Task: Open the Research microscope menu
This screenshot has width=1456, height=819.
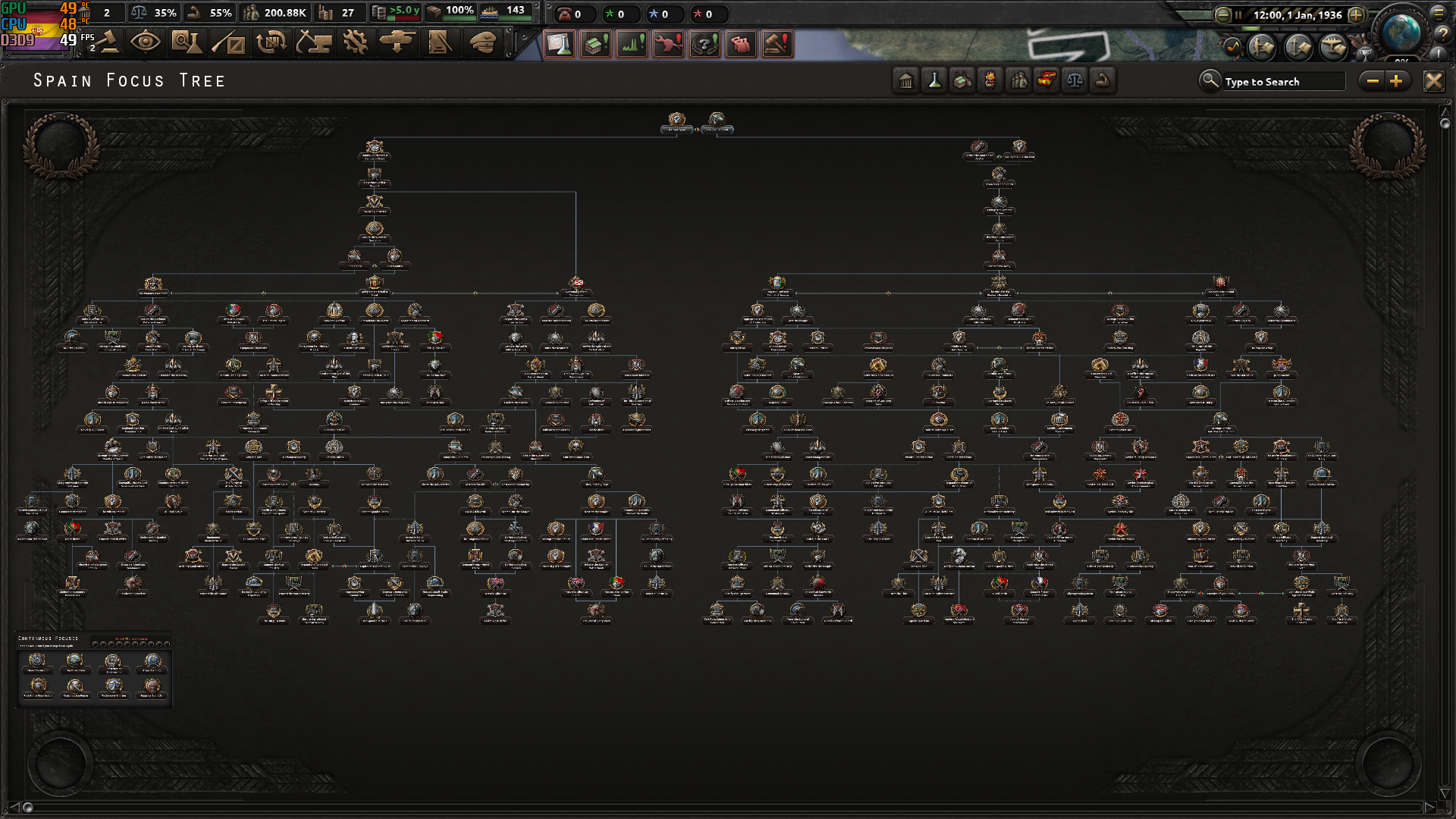Action: [x=186, y=42]
